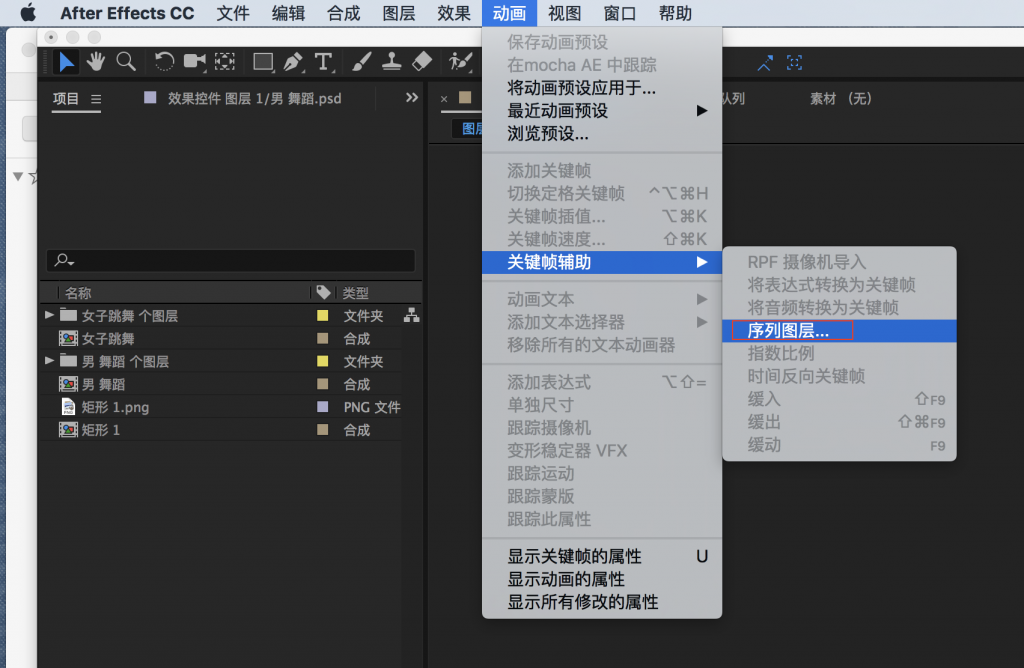Screen dimensions: 1024x668
Task: Select the 矩形 1.png item name
Action: (115, 407)
